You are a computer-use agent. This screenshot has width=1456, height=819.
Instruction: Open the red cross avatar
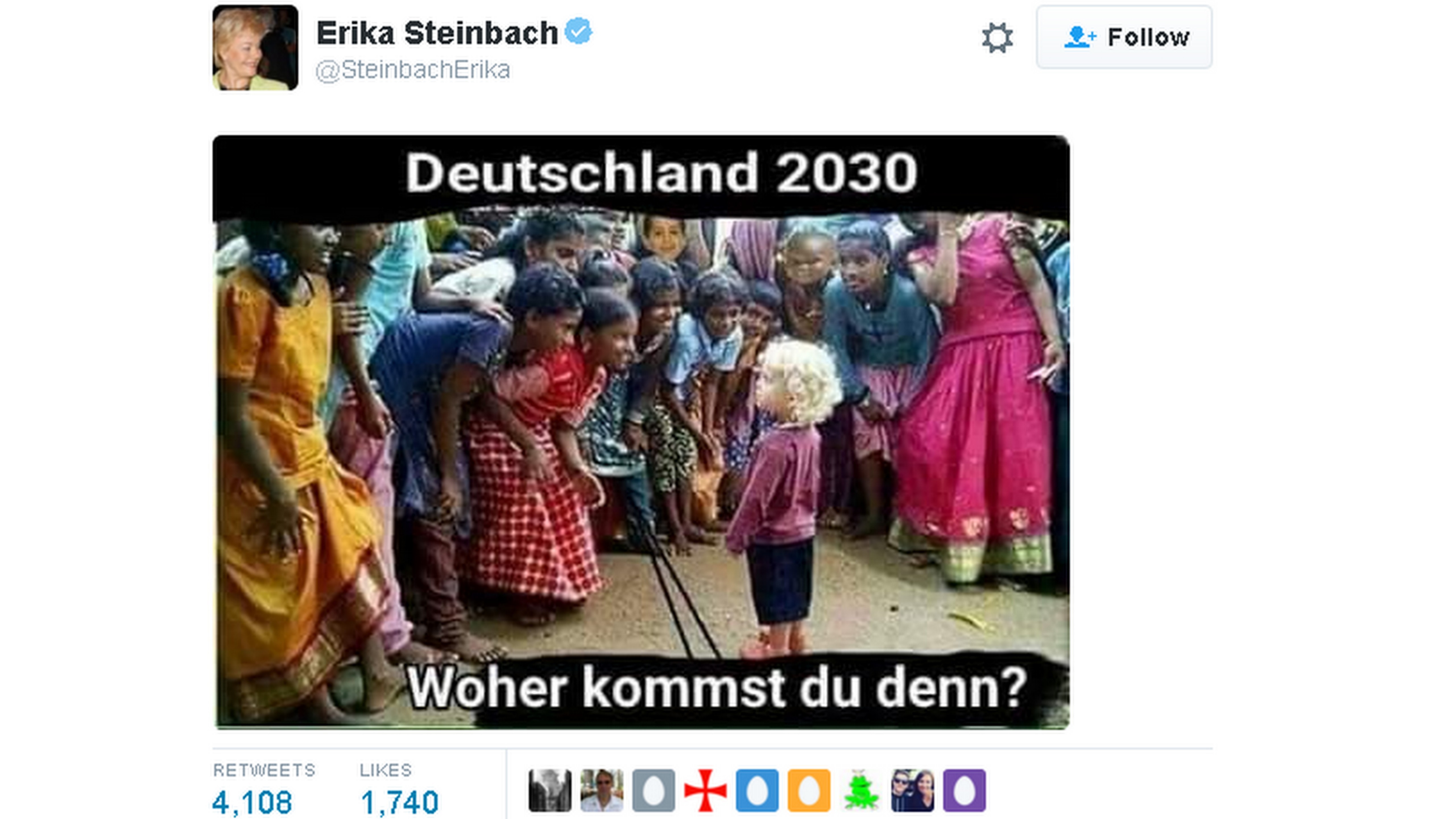pos(705,790)
